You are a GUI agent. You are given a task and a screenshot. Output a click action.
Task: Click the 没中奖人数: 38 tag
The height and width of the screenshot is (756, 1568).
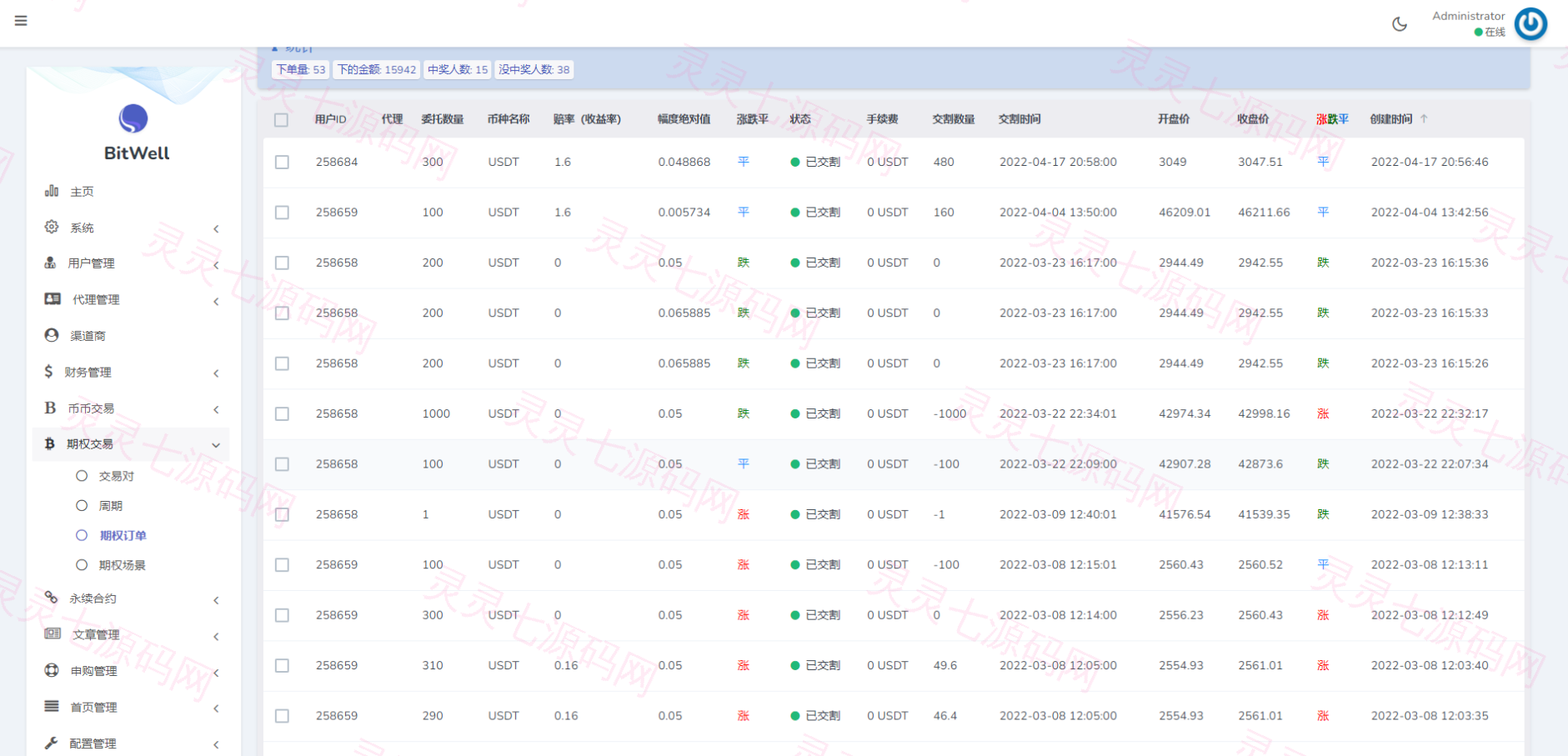pos(534,69)
